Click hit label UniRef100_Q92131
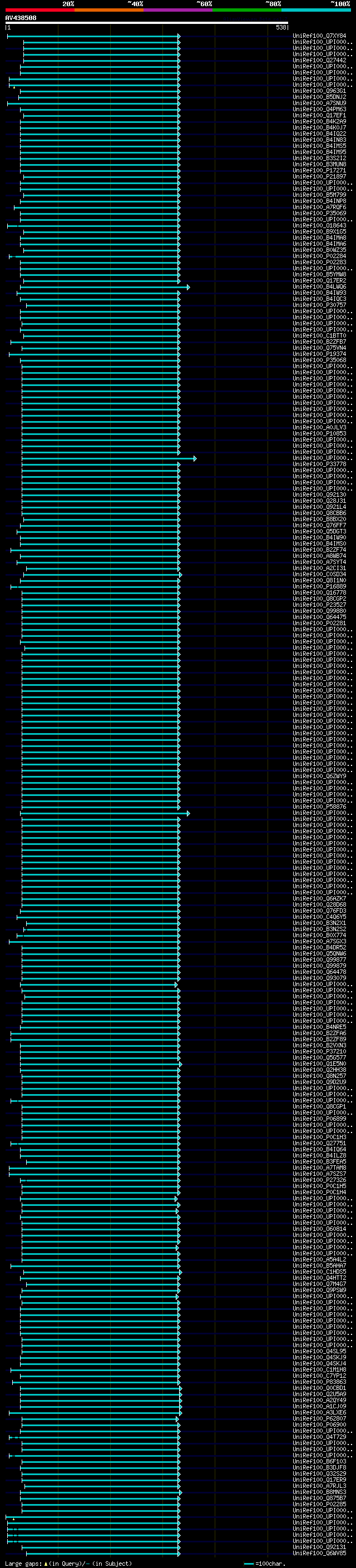The width and height of the screenshot is (356, 1568). coord(319,1547)
